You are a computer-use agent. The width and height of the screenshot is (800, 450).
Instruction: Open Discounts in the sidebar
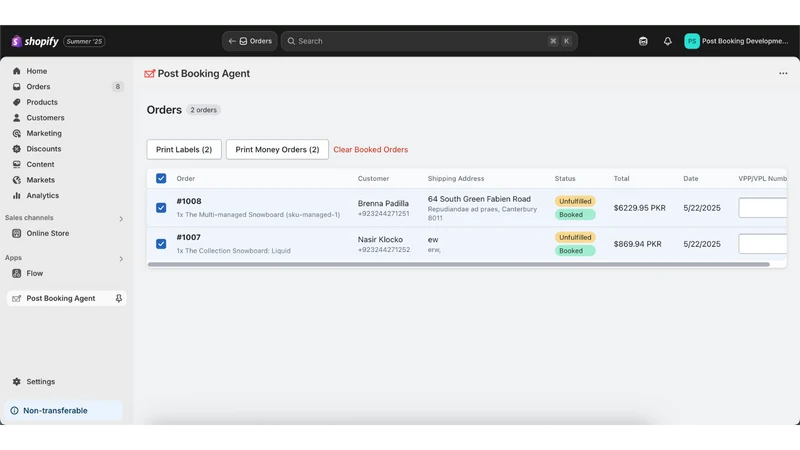point(44,149)
